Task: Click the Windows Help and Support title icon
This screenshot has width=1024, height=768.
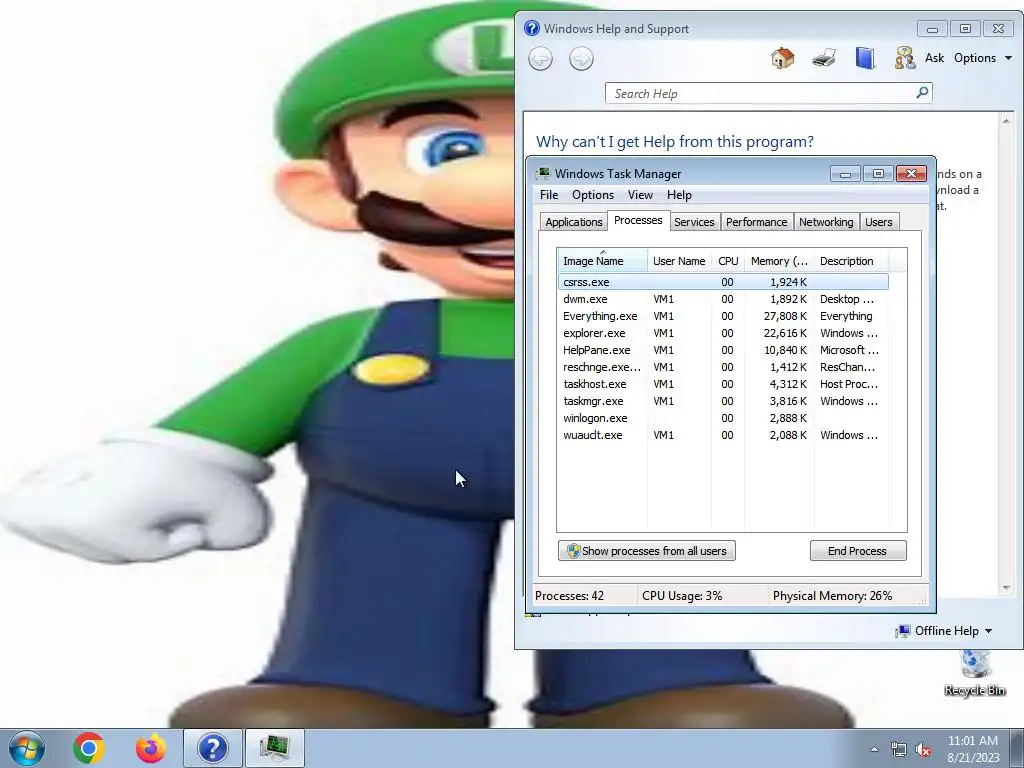Action: click(532, 28)
